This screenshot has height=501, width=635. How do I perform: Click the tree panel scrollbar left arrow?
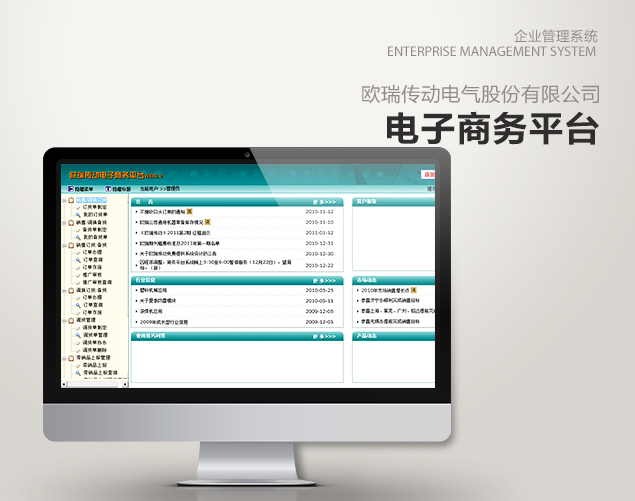pos(64,384)
